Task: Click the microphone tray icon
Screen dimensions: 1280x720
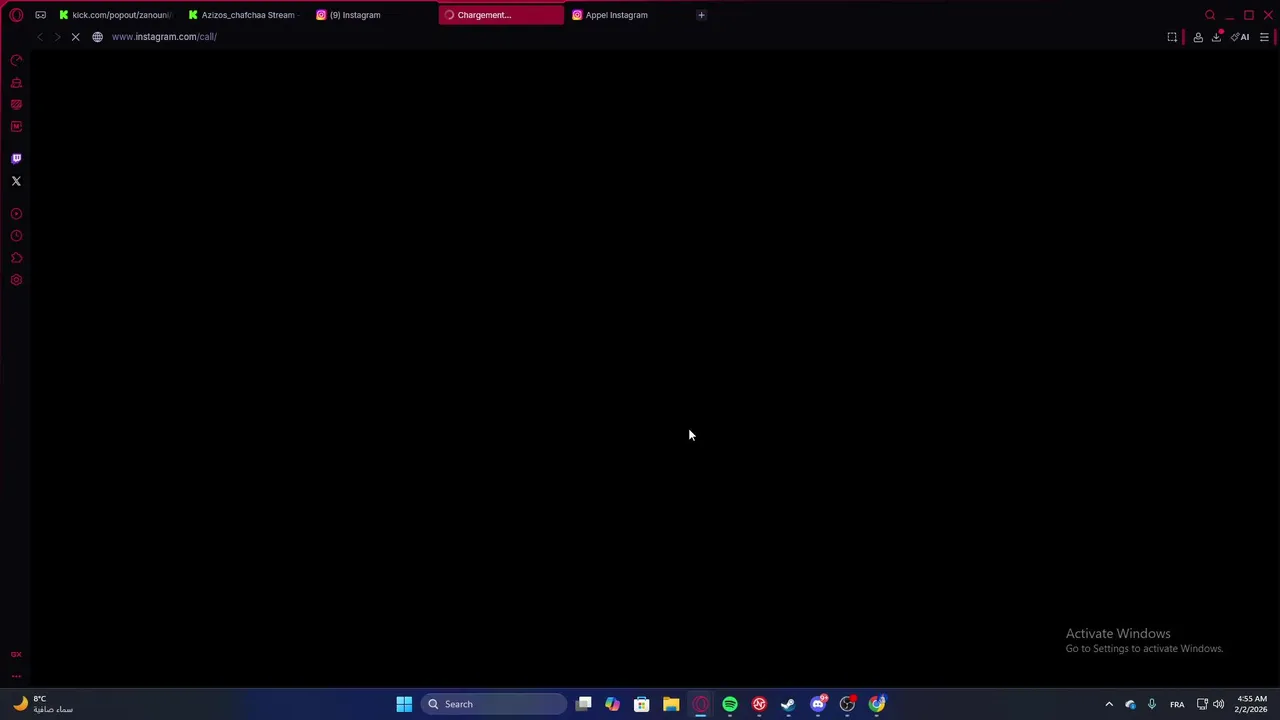Action: point(1152,704)
